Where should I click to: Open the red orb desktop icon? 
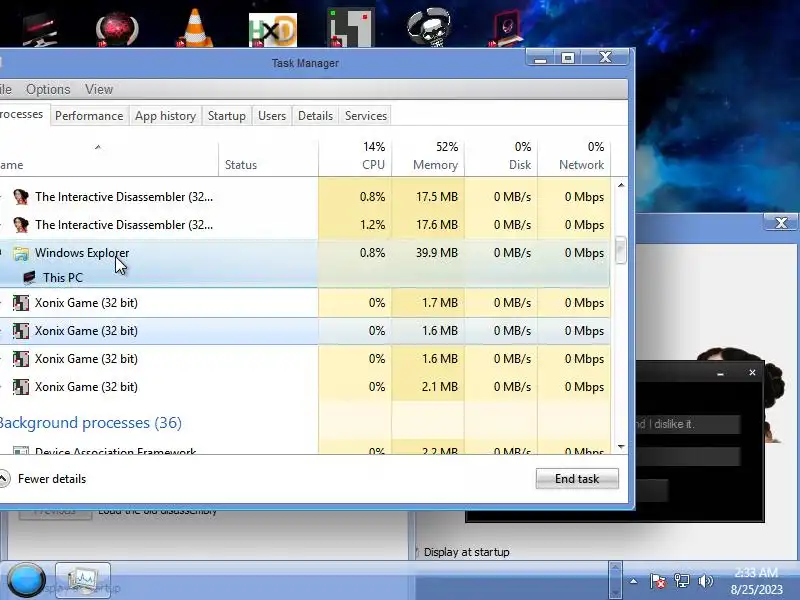[117, 30]
